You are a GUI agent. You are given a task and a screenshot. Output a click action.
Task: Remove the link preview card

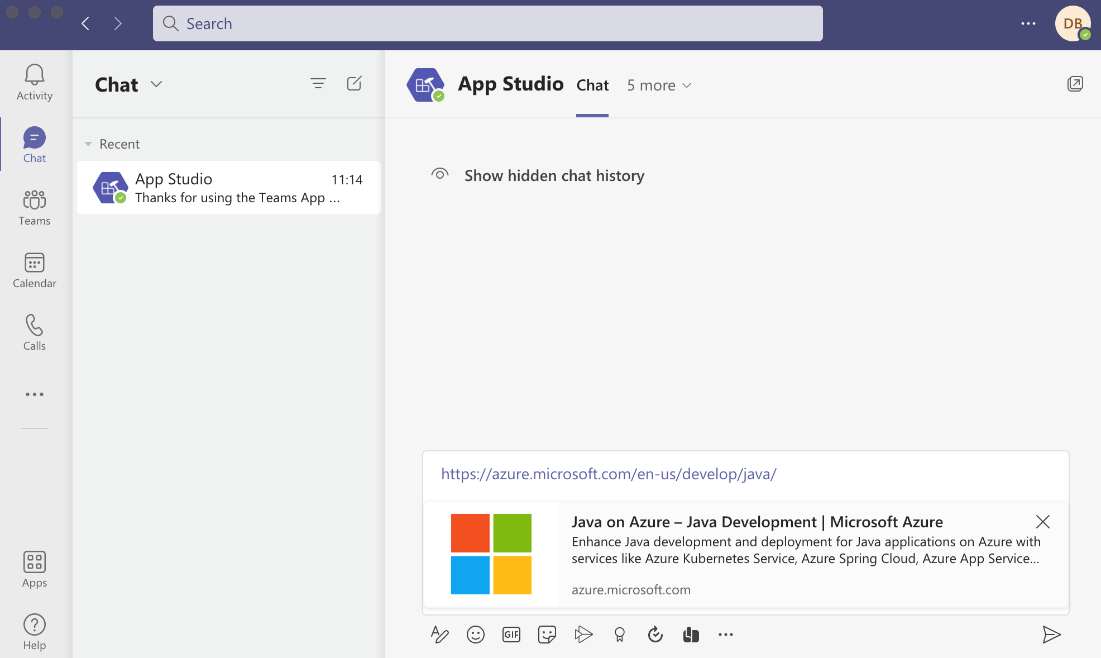click(1043, 522)
